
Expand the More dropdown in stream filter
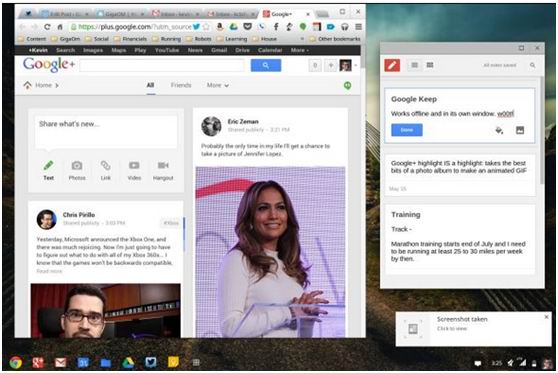pyautogui.click(x=218, y=85)
